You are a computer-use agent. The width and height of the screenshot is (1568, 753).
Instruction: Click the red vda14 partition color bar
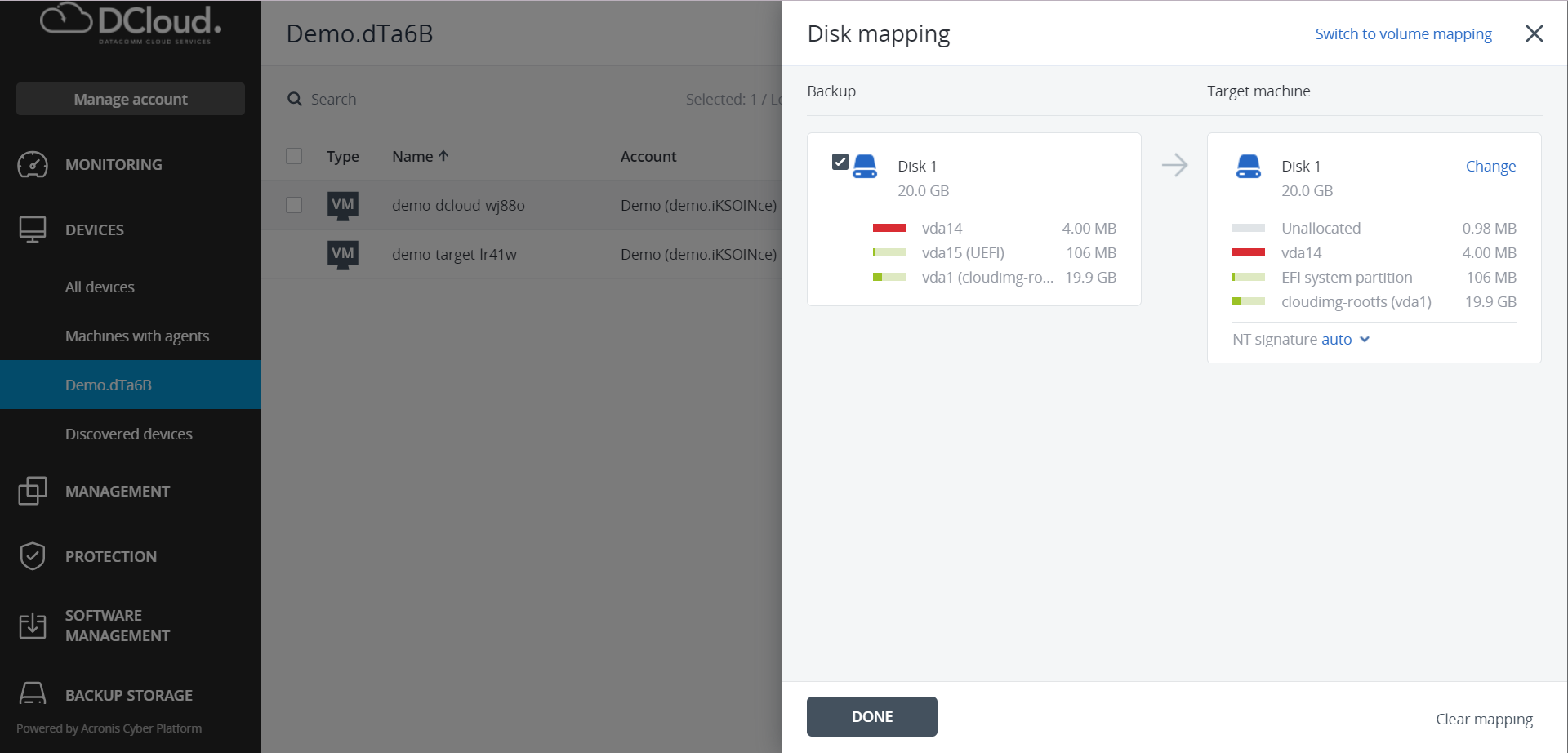click(x=890, y=227)
